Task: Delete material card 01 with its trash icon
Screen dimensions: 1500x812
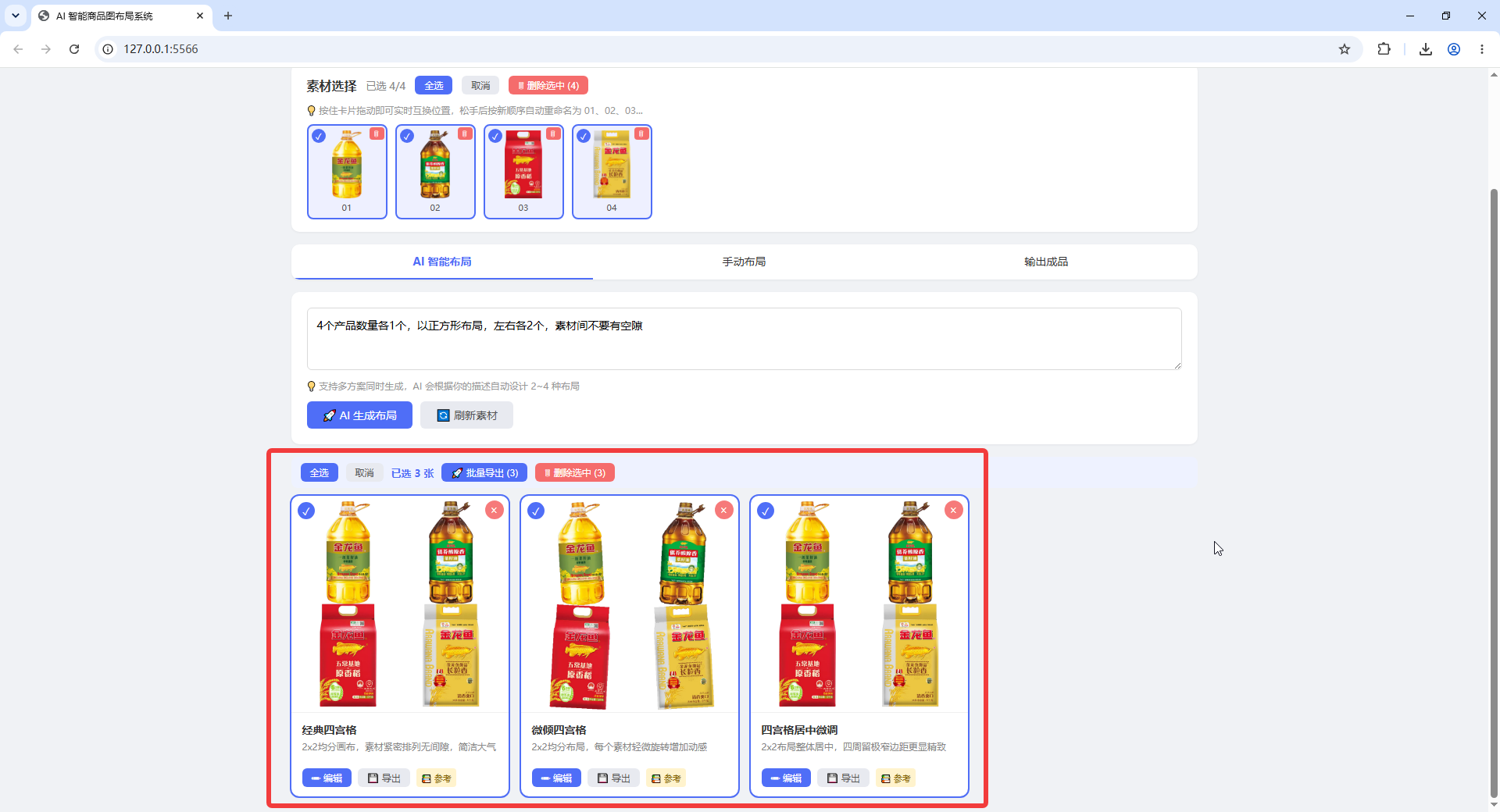Action: point(377,134)
